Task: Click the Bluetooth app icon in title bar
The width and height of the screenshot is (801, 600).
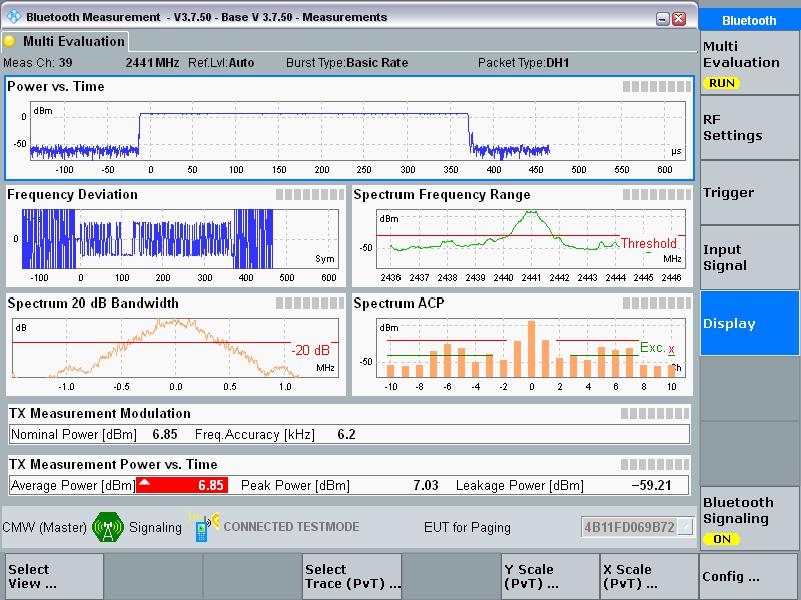Action: tap(14, 17)
